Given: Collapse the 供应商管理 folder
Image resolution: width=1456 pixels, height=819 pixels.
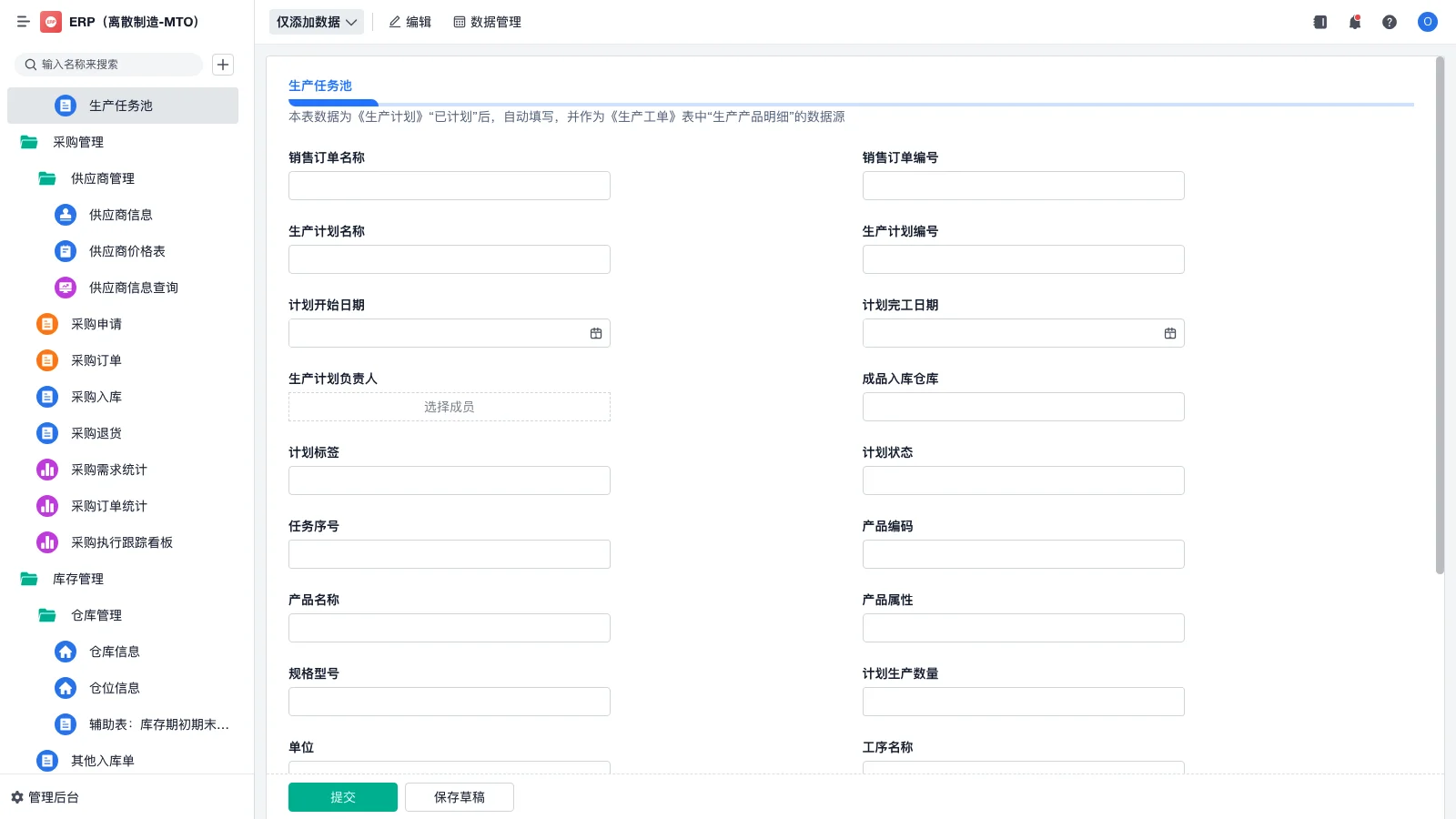Looking at the screenshot, I should [x=47, y=178].
